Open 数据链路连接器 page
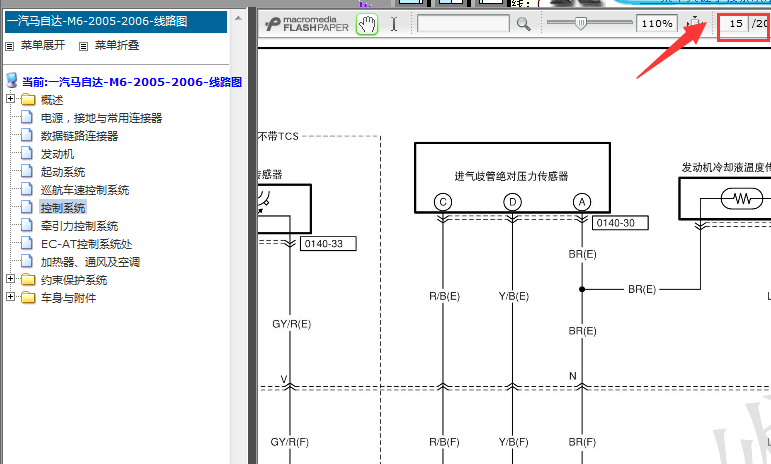The image size is (771, 464). [x=80, y=136]
